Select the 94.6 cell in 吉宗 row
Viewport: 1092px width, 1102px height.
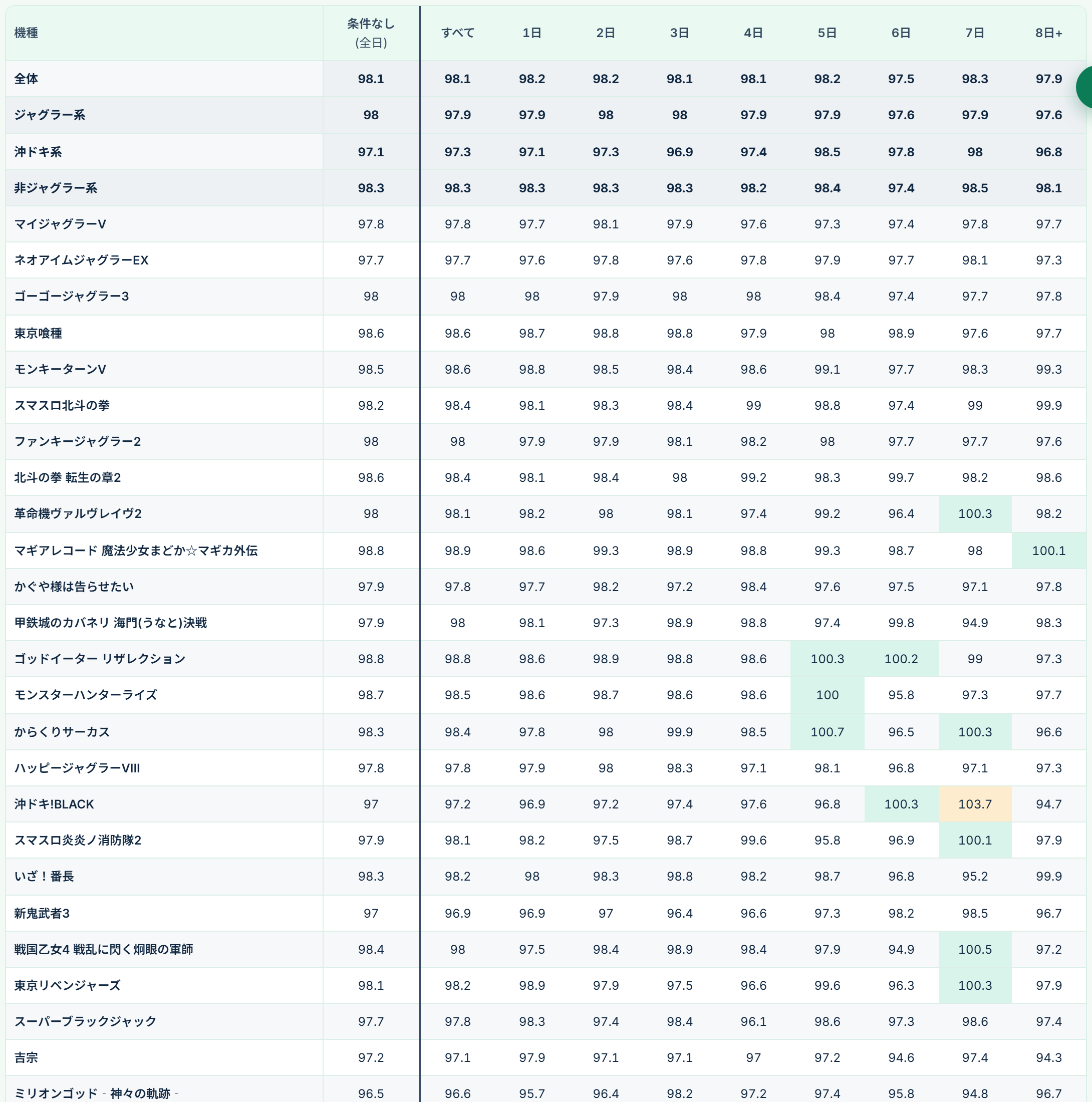(901, 1057)
